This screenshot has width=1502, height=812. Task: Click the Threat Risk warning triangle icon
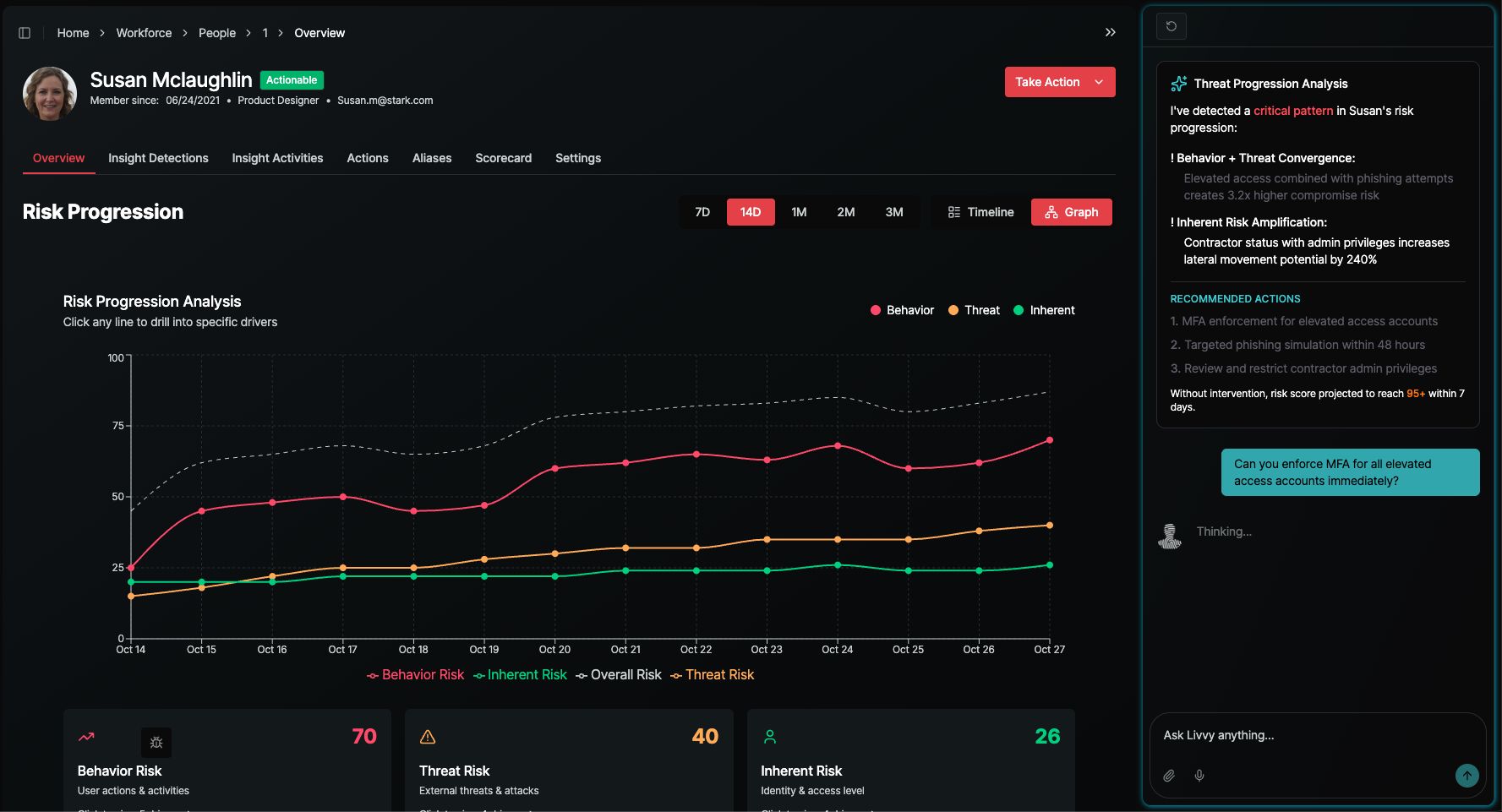click(428, 737)
